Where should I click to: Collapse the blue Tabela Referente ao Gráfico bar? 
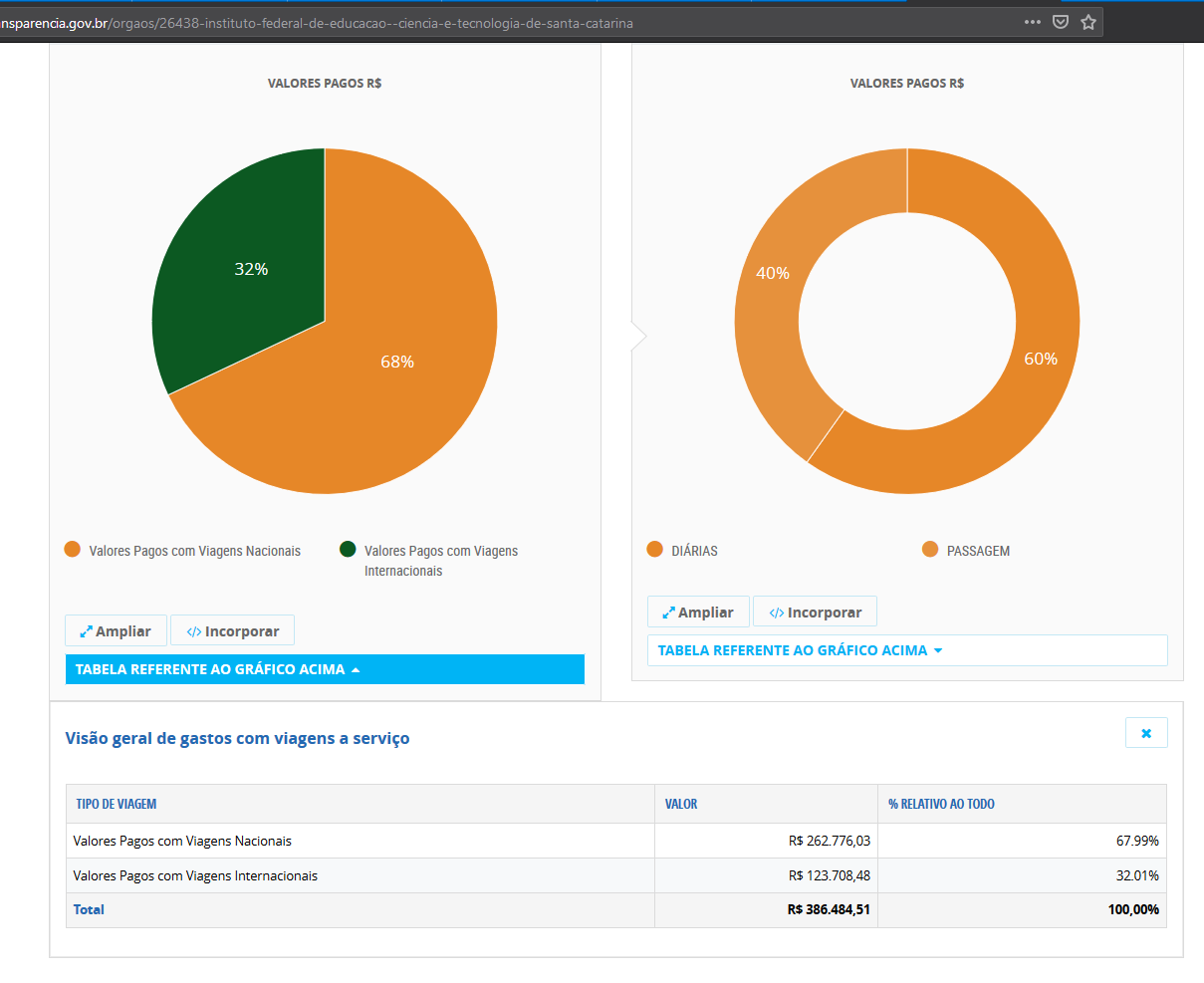325,669
